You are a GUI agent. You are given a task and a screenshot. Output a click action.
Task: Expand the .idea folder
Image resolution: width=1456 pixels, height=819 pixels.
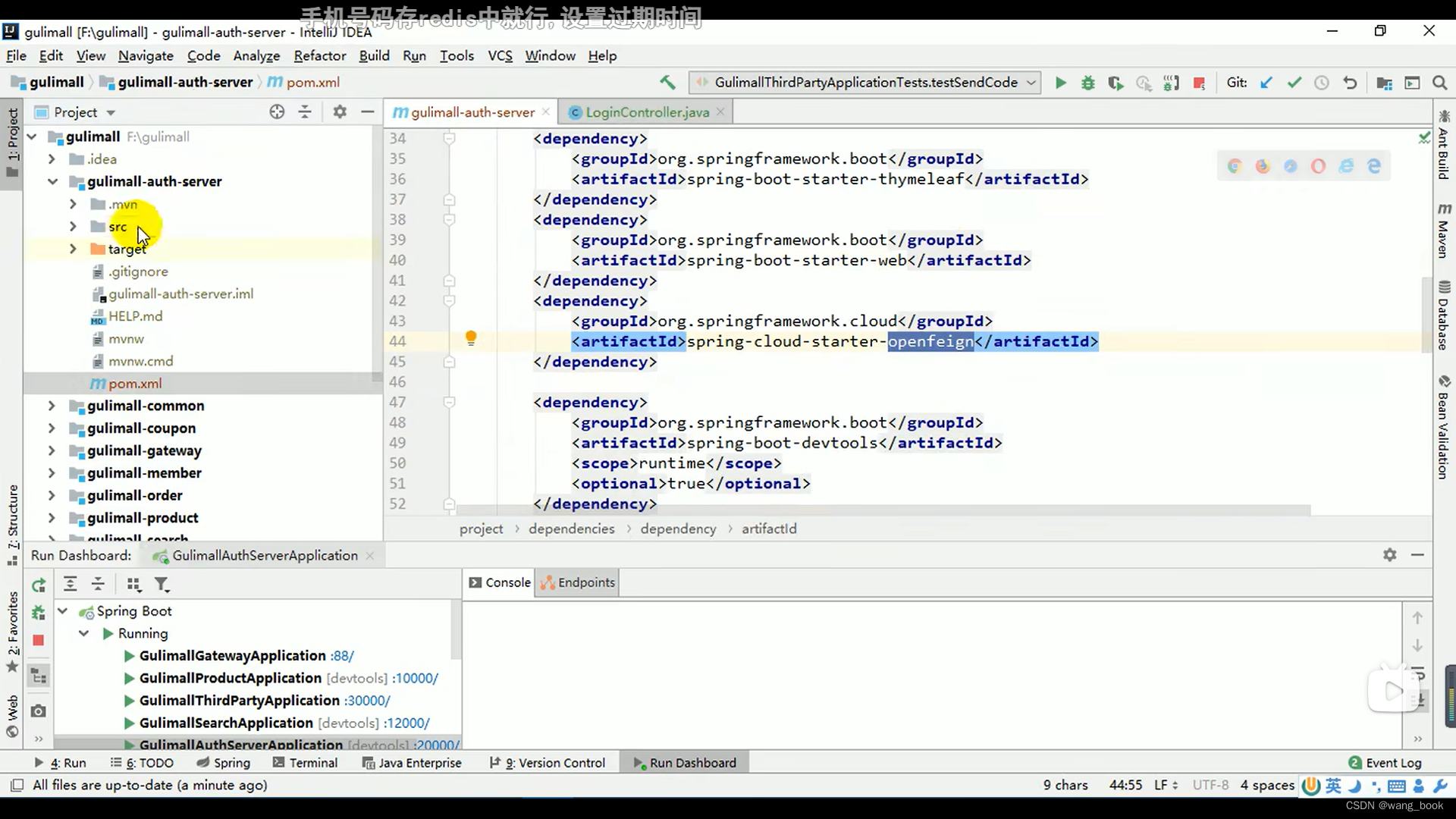pos(52,159)
